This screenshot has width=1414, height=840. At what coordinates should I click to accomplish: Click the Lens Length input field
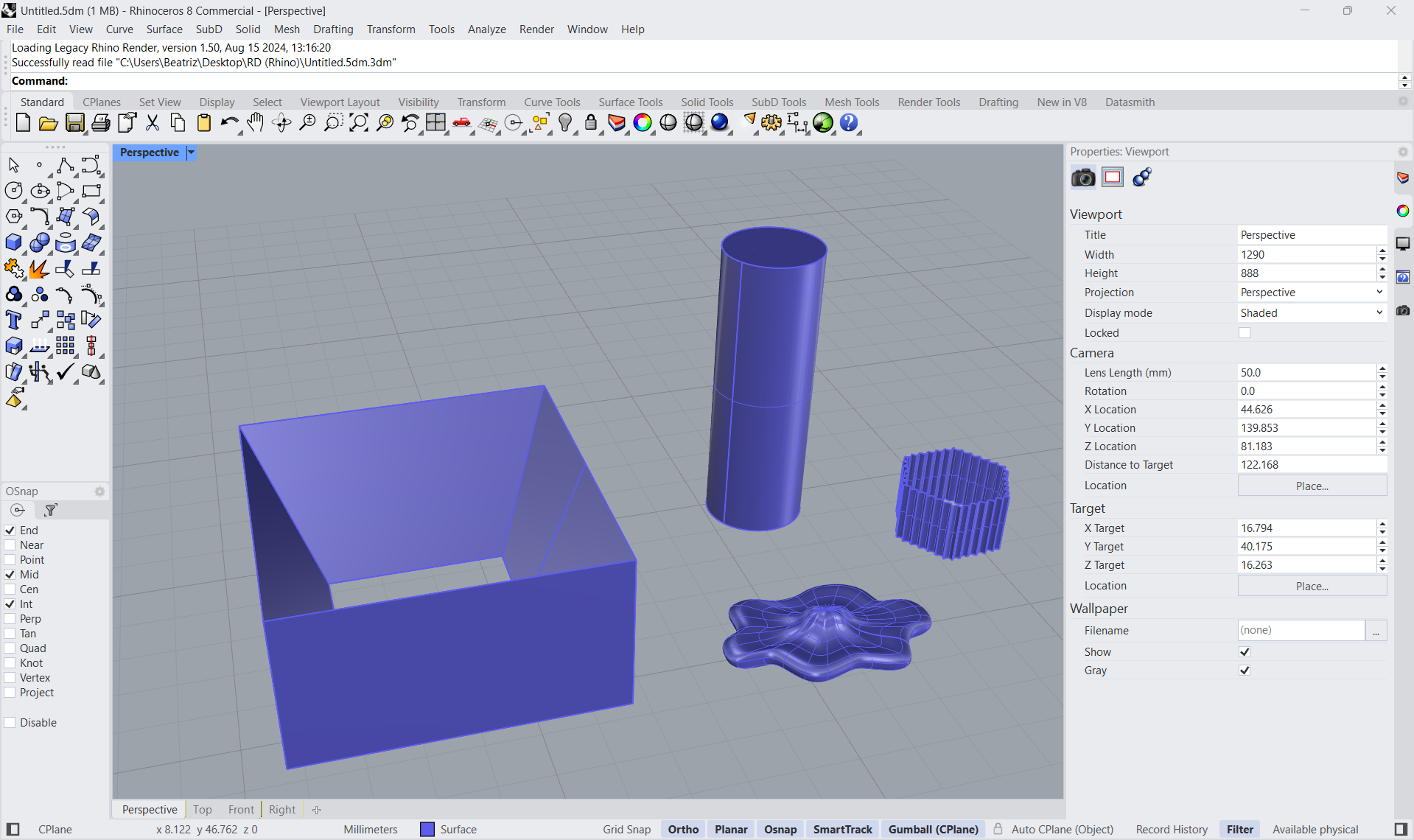(x=1304, y=373)
